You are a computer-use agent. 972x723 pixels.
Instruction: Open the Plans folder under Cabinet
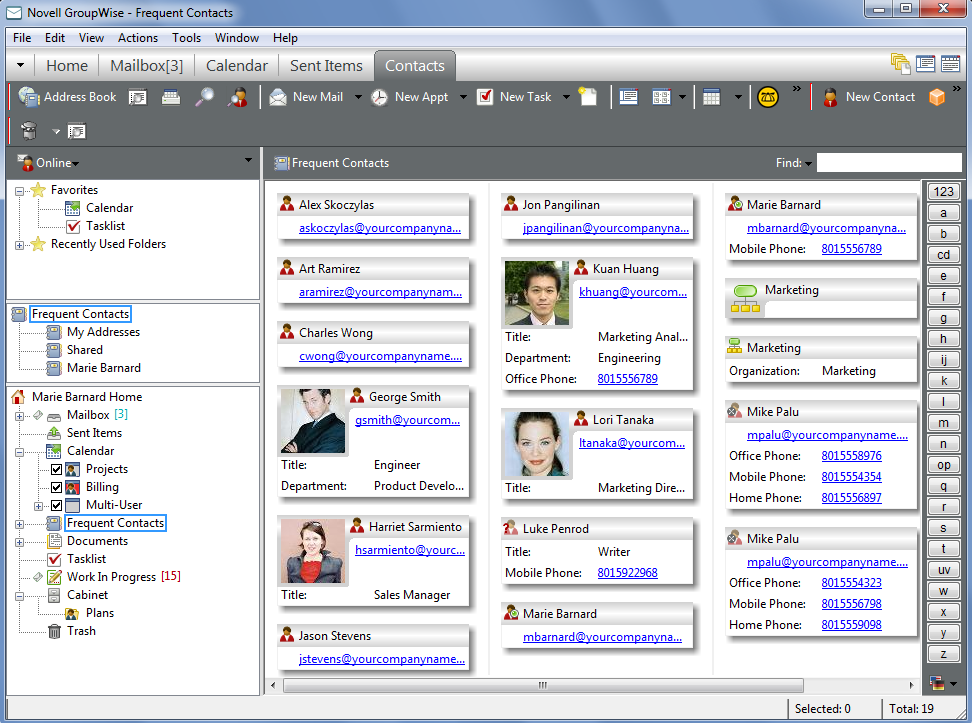[100, 613]
